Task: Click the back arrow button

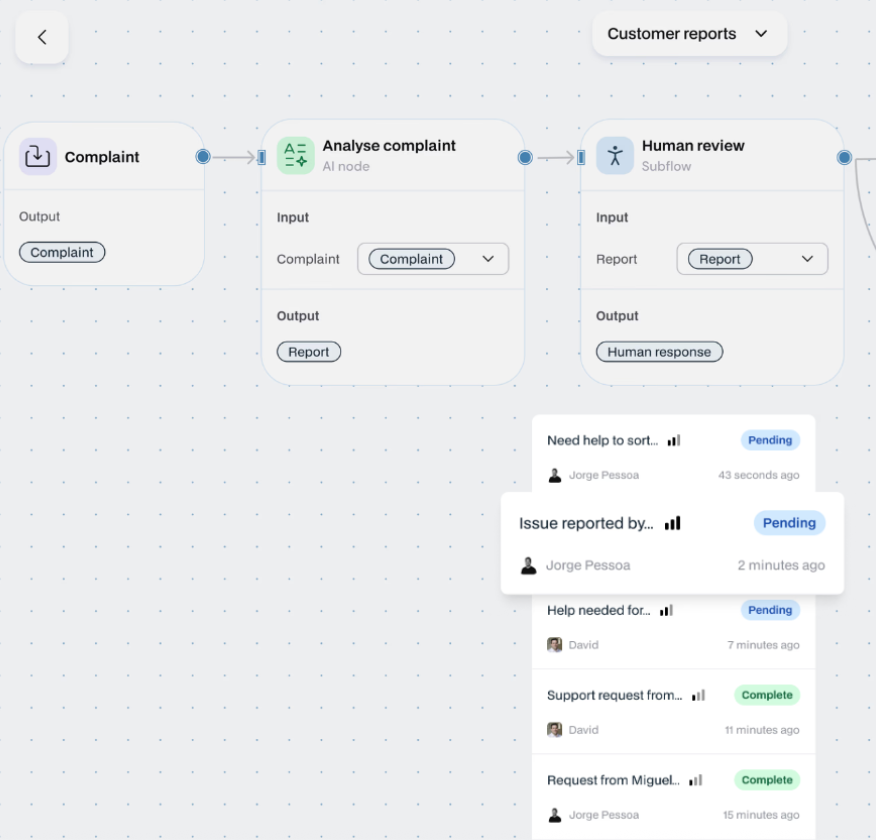Action: tap(42, 37)
